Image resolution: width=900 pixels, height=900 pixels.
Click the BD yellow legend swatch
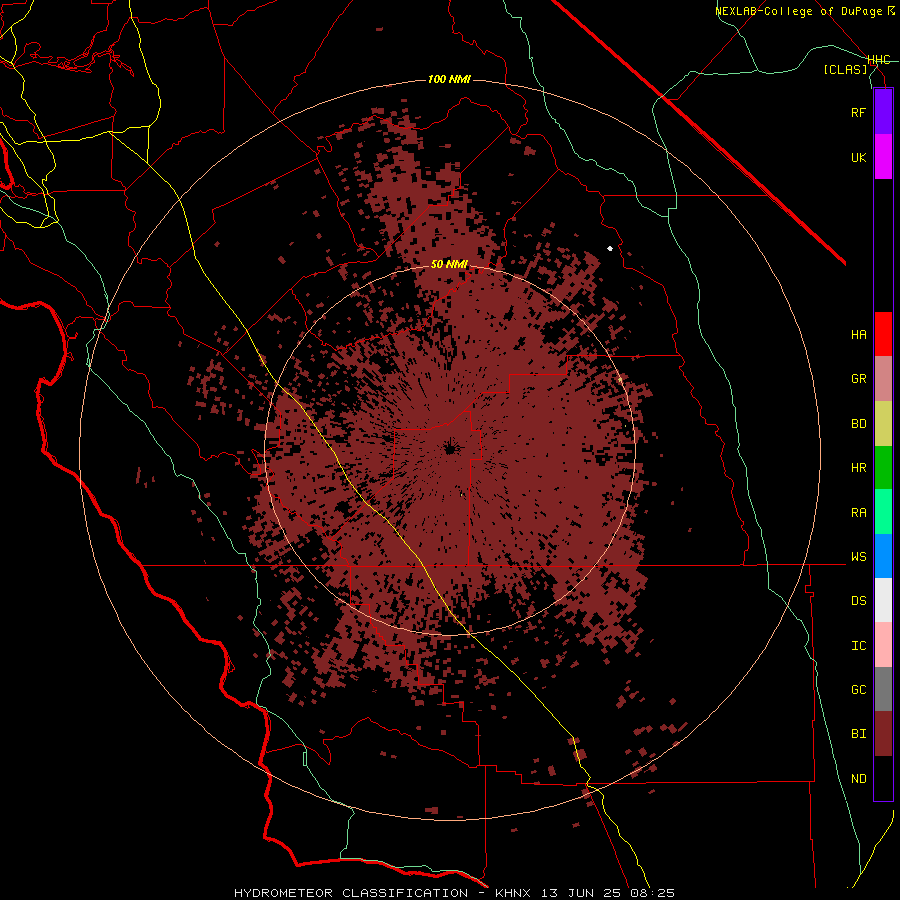[883, 424]
